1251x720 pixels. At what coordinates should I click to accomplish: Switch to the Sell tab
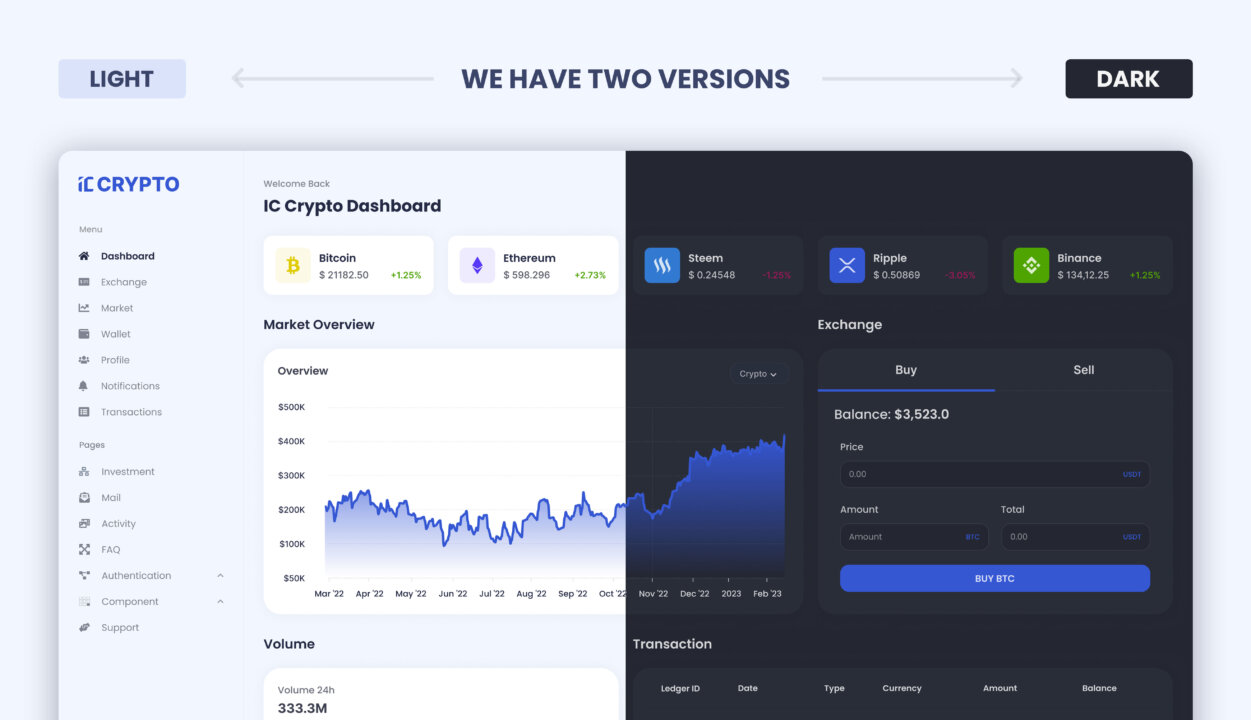[x=1084, y=370]
